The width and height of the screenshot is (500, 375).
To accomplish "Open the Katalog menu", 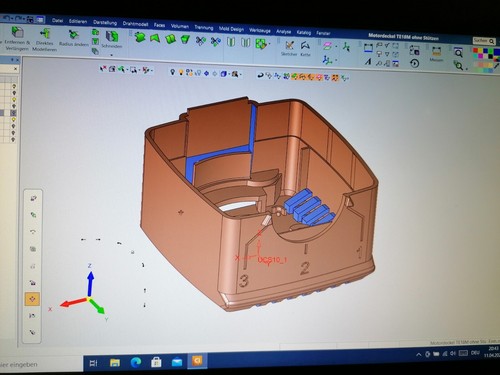I will click(304, 32).
